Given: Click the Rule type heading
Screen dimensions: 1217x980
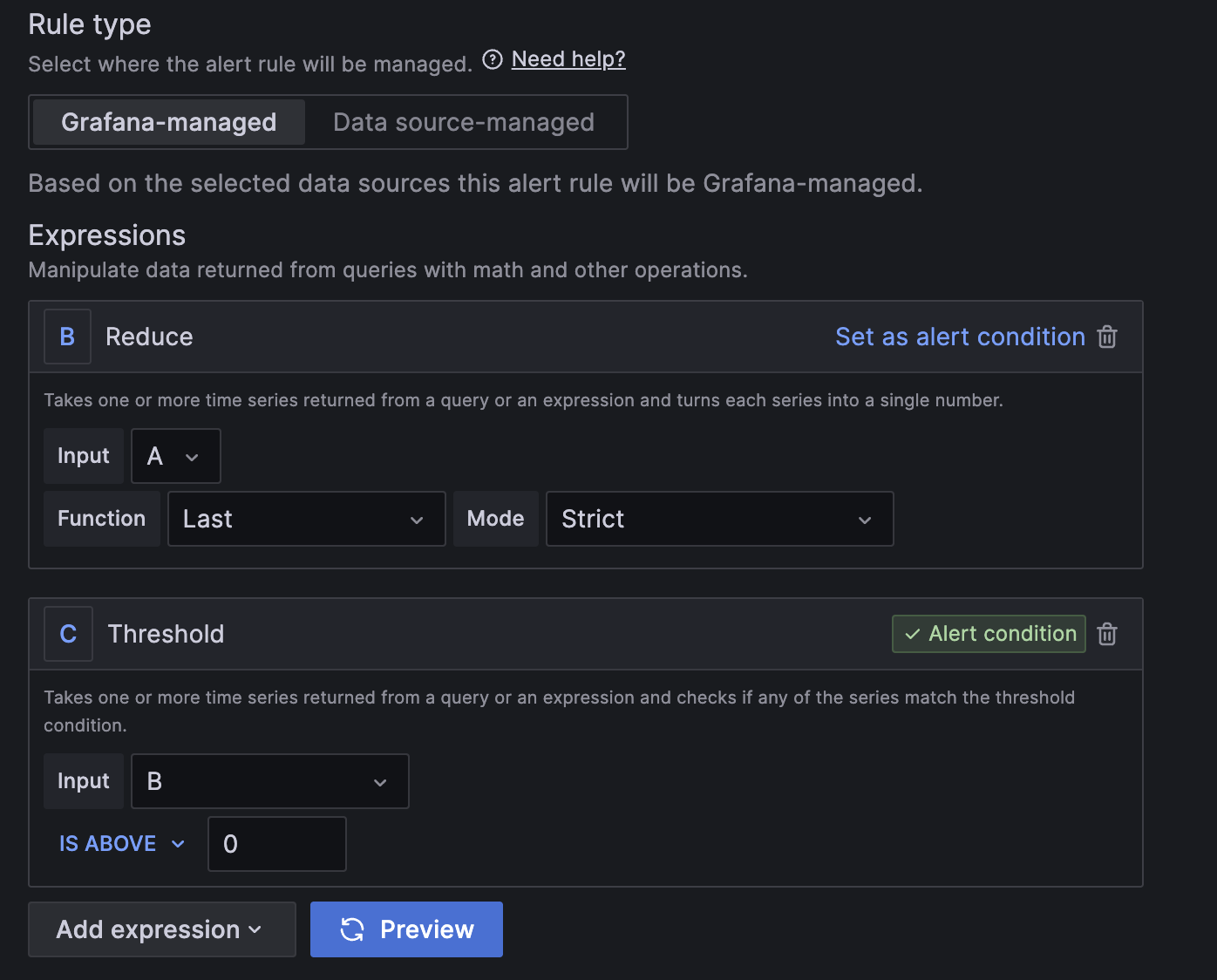Looking at the screenshot, I should coord(90,24).
